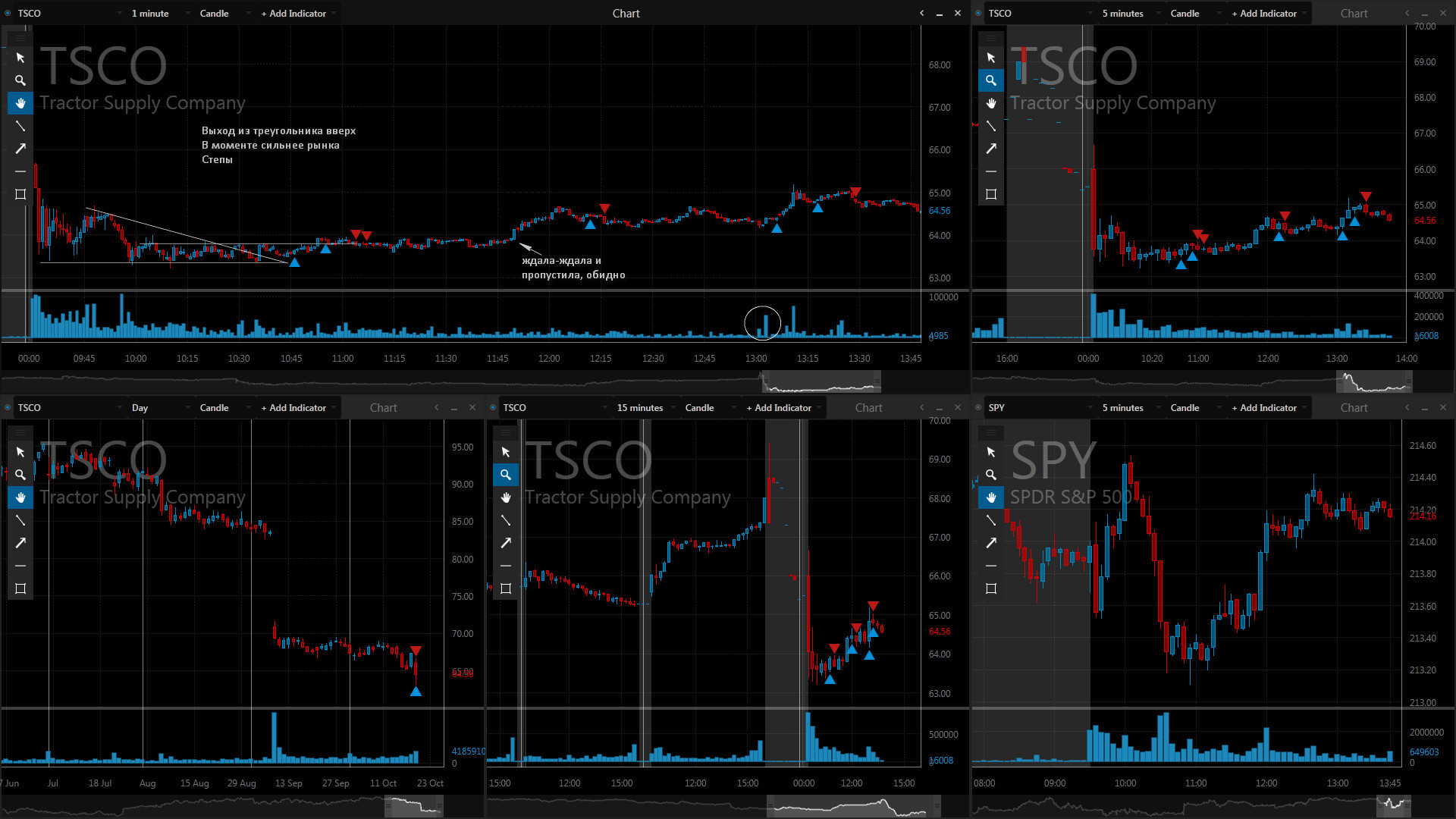Click navigator range slider under SPY chart

(1394, 805)
